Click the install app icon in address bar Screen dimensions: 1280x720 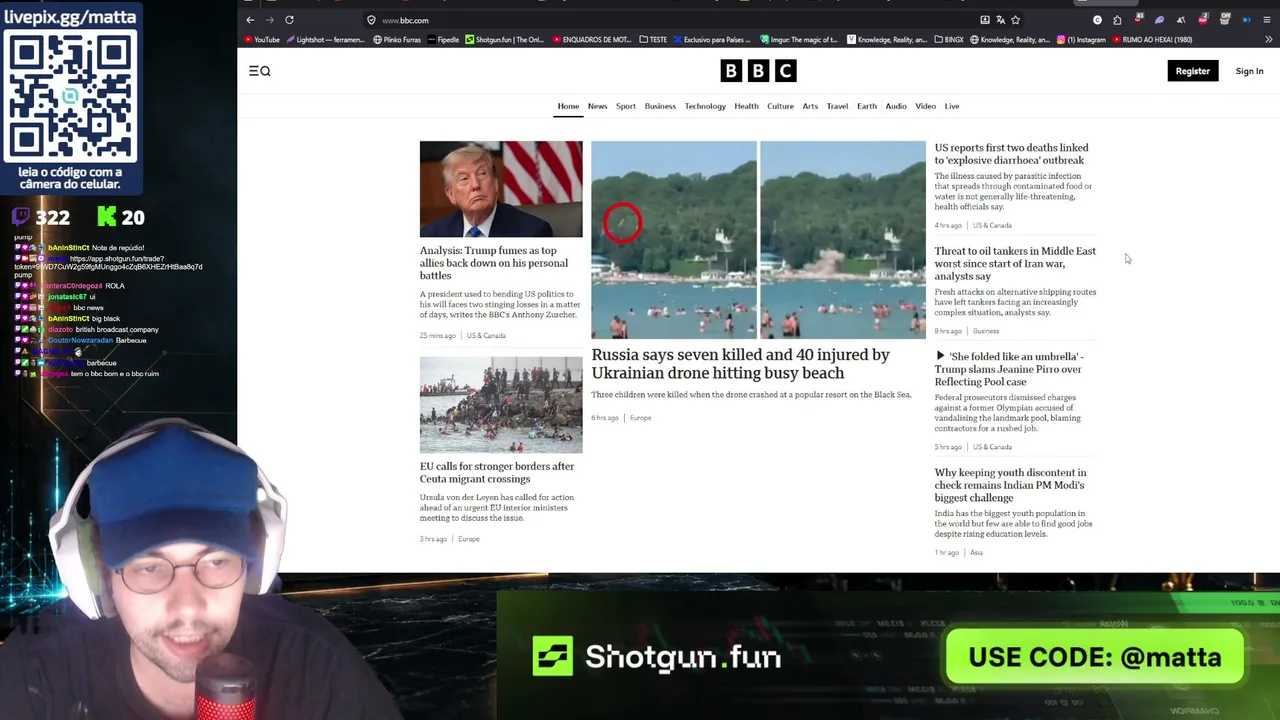click(985, 20)
